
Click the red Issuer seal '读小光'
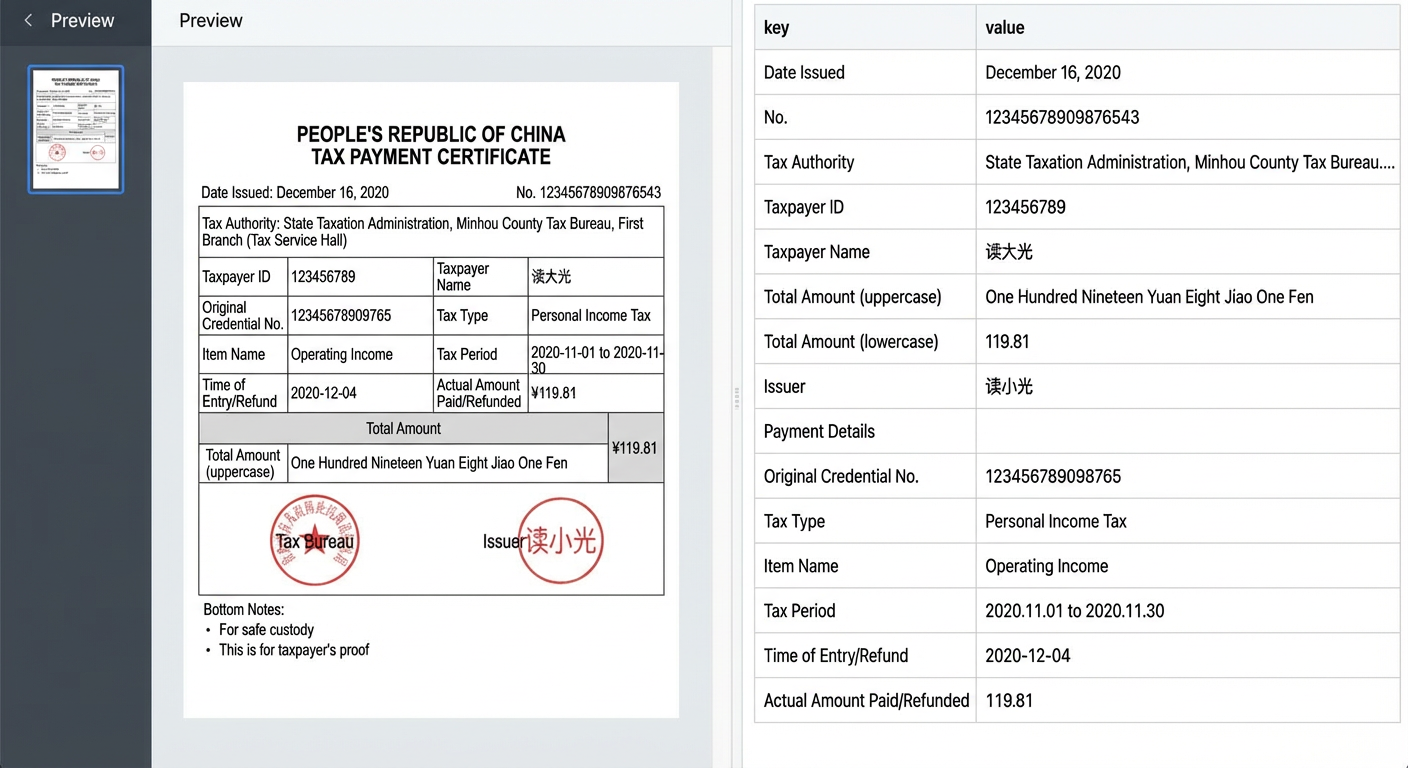(560, 541)
